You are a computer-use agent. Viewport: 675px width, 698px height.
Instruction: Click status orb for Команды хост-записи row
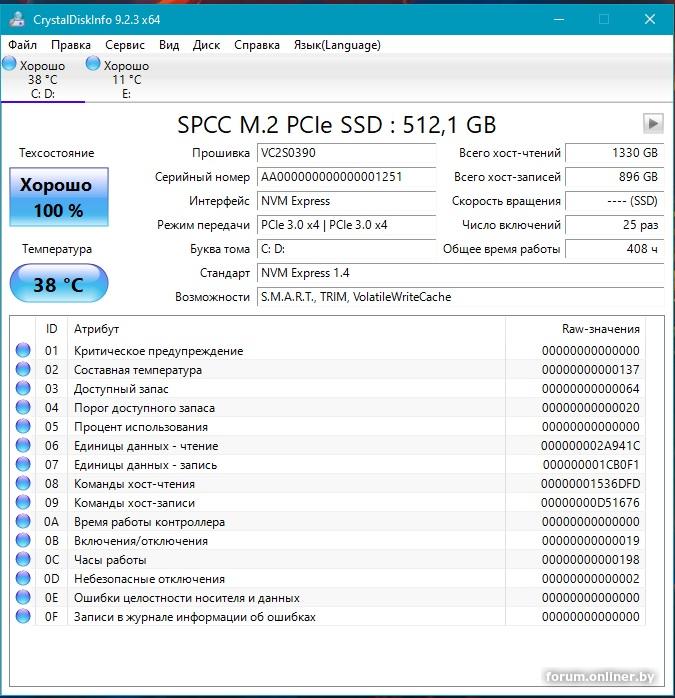pos(23,502)
